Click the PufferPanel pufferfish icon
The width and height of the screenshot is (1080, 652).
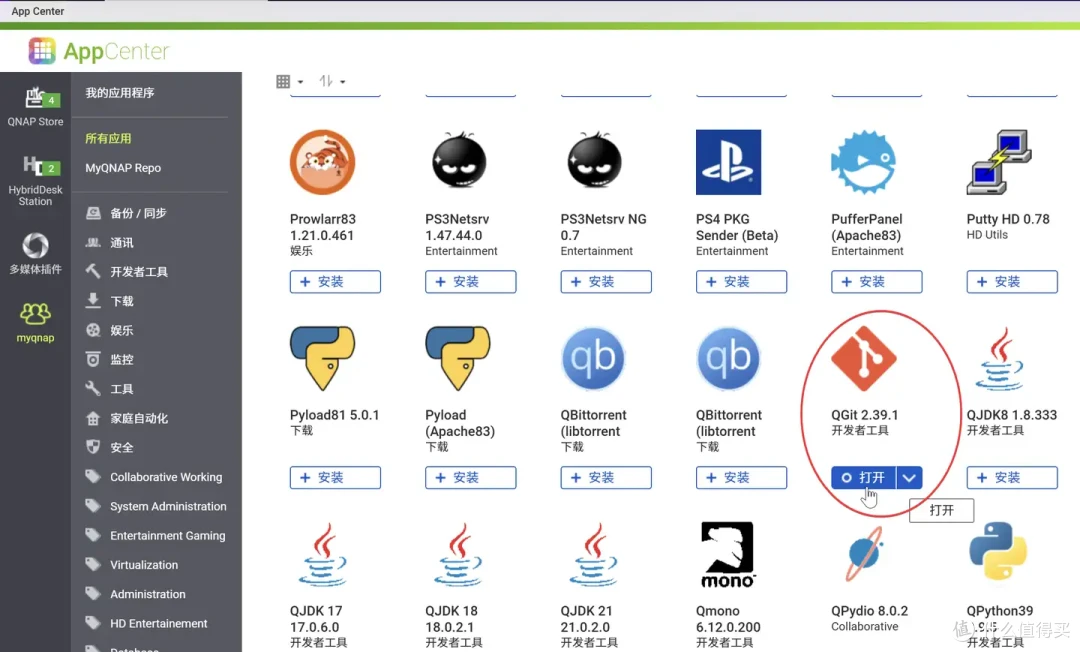864,162
